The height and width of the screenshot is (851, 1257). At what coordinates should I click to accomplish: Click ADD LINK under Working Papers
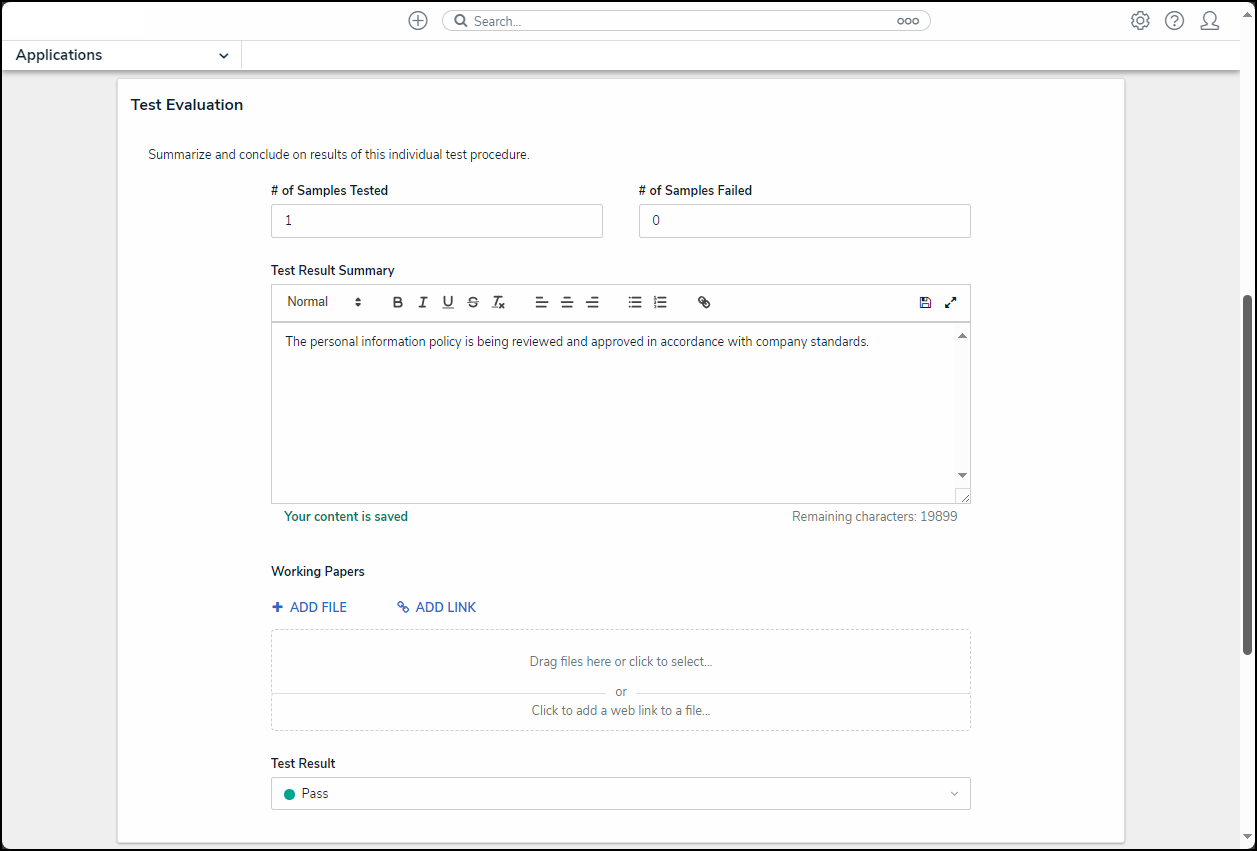tap(437, 607)
